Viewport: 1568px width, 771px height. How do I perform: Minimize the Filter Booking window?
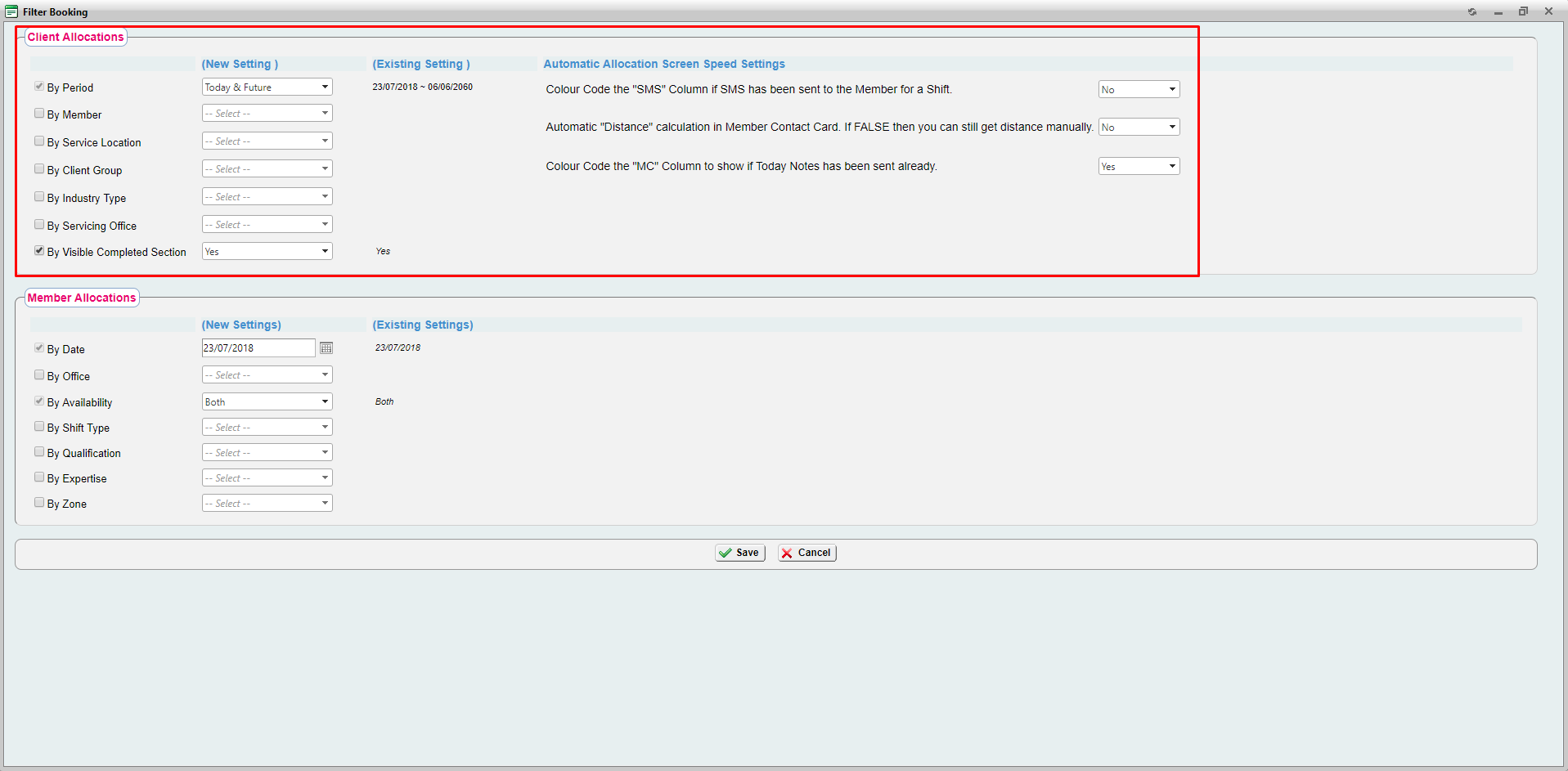1498,11
